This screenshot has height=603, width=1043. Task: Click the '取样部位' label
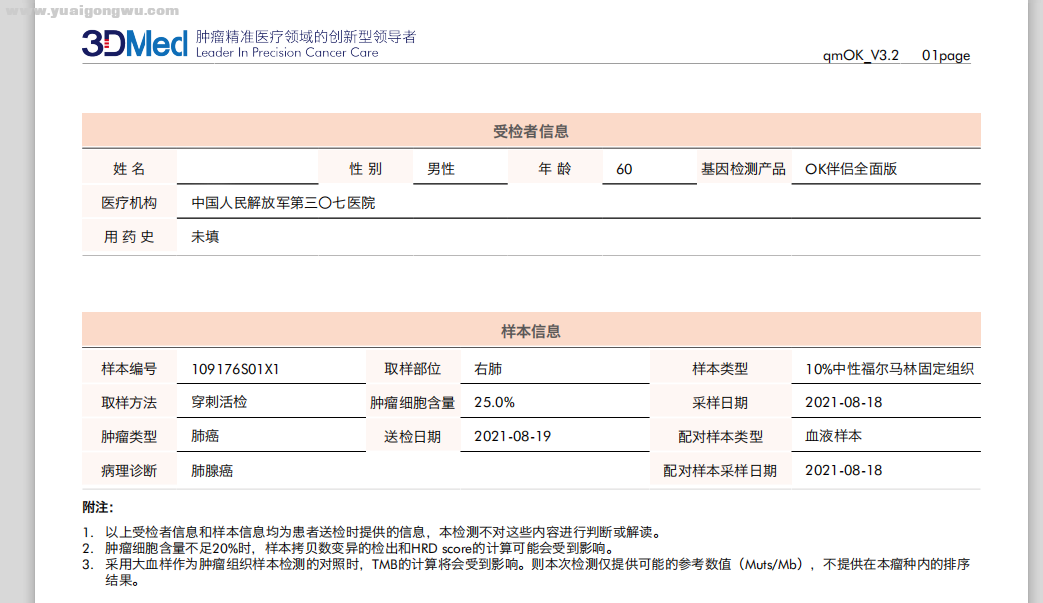(412, 369)
